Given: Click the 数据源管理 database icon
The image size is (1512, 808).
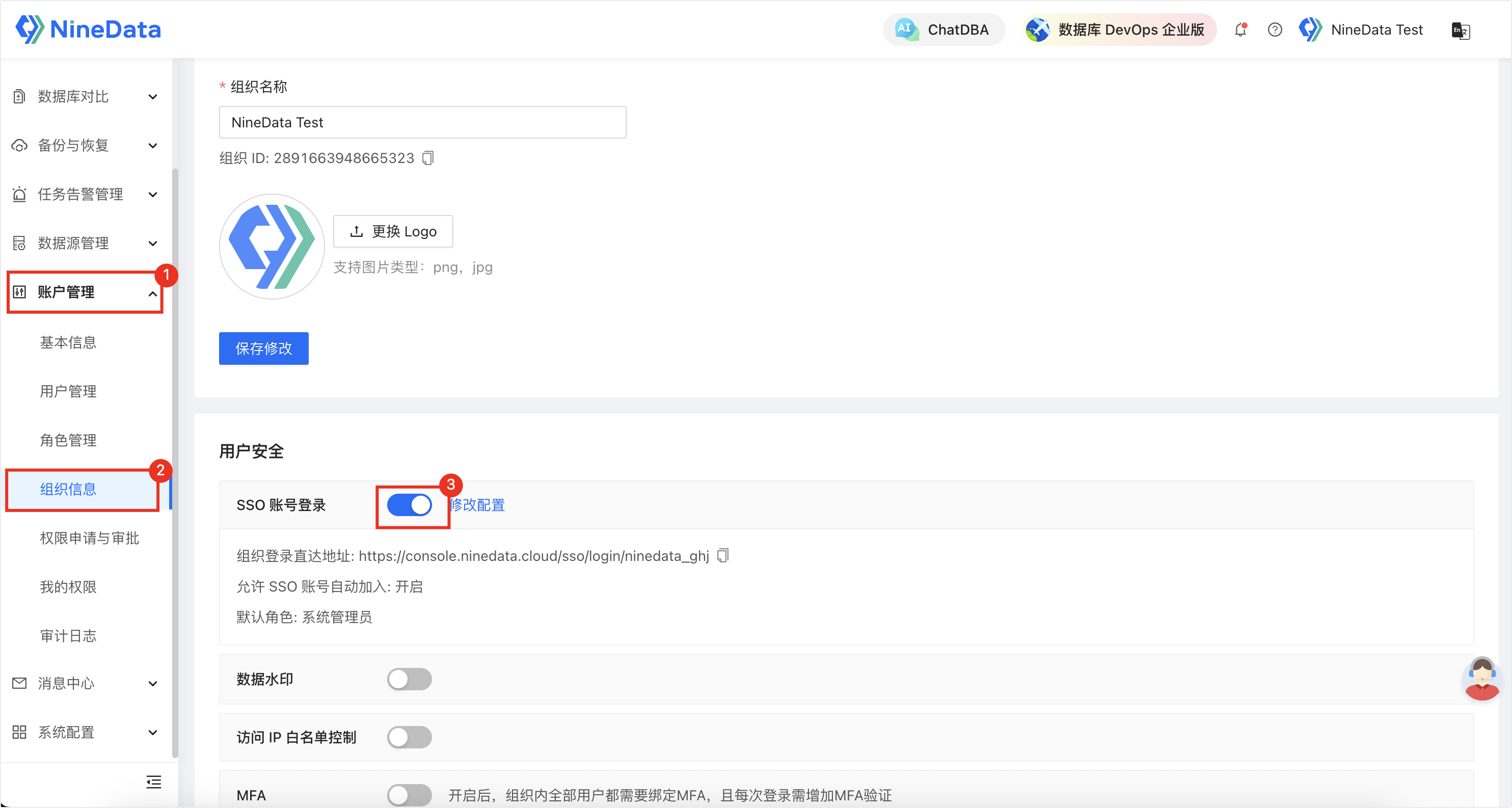Looking at the screenshot, I should [19, 243].
